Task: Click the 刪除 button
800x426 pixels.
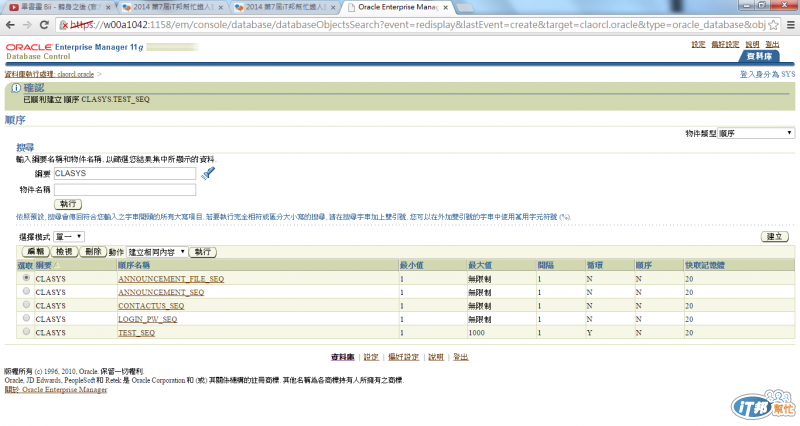Action: point(93,252)
